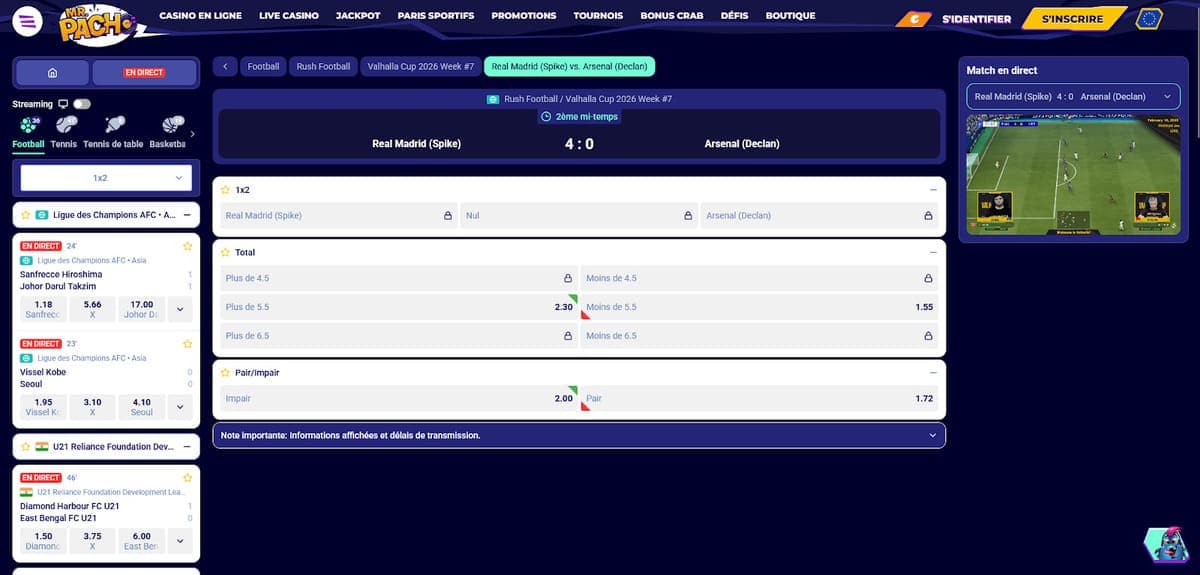The height and width of the screenshot is (575, 1200).
Task: Open the hamburger menu button
Action: 29,20
